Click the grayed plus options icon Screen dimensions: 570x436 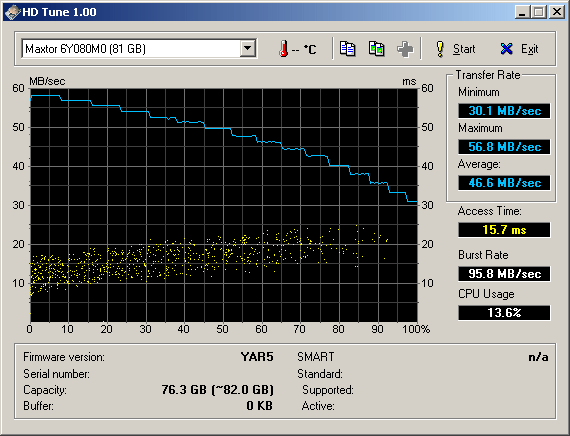pyautogui.click(x=405, y=49)
